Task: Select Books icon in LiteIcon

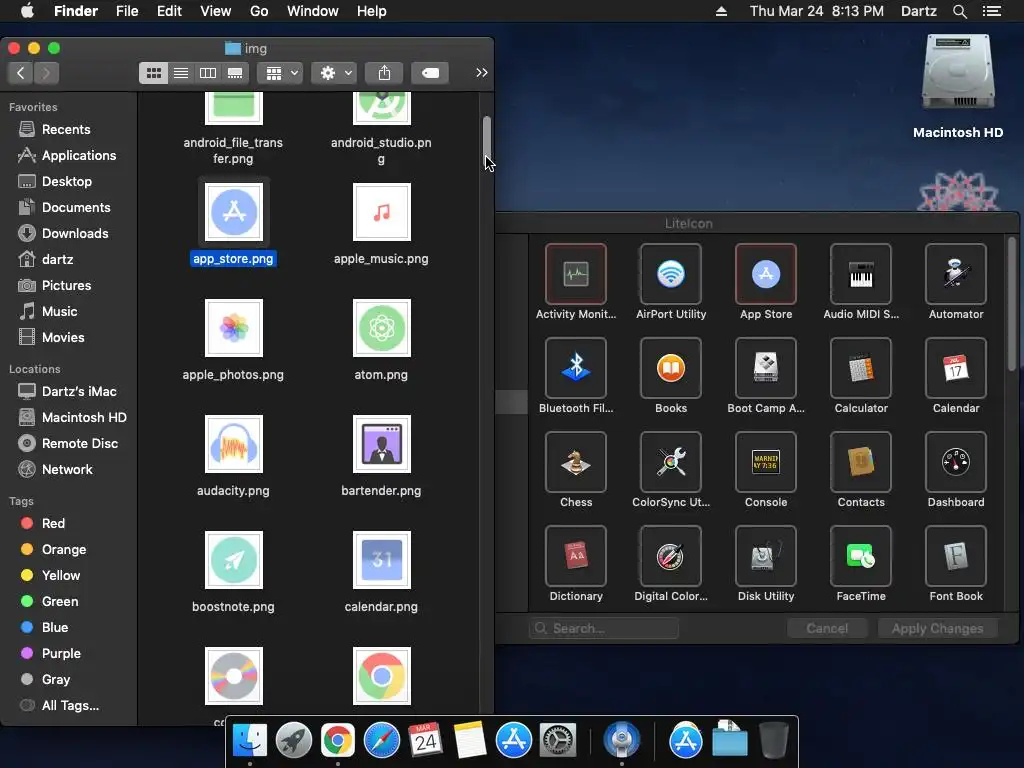Action: [x=671, y=368]
